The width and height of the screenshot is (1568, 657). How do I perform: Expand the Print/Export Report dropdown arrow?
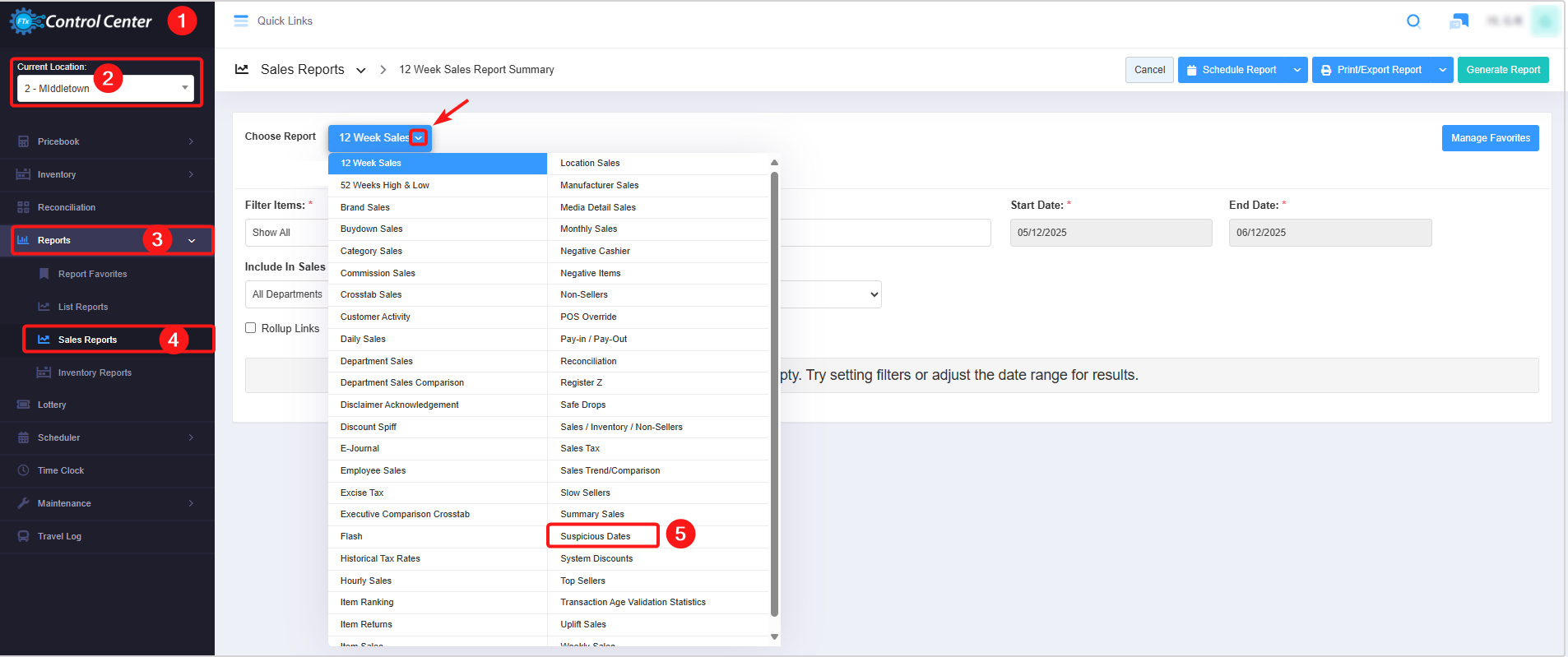[x=1442, y=70]
